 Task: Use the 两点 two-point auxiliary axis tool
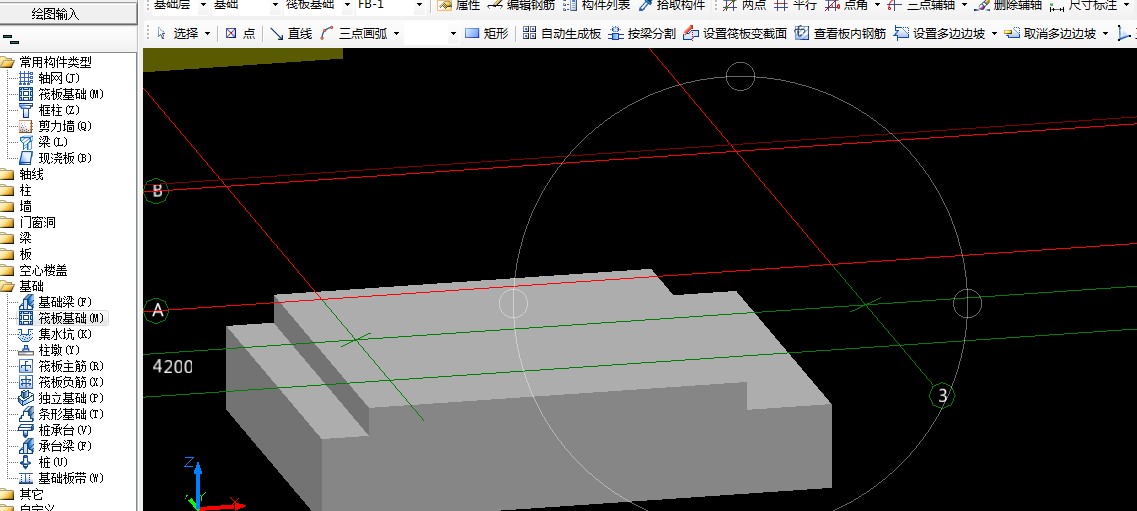pyautogui.click(x=744, y=5)
